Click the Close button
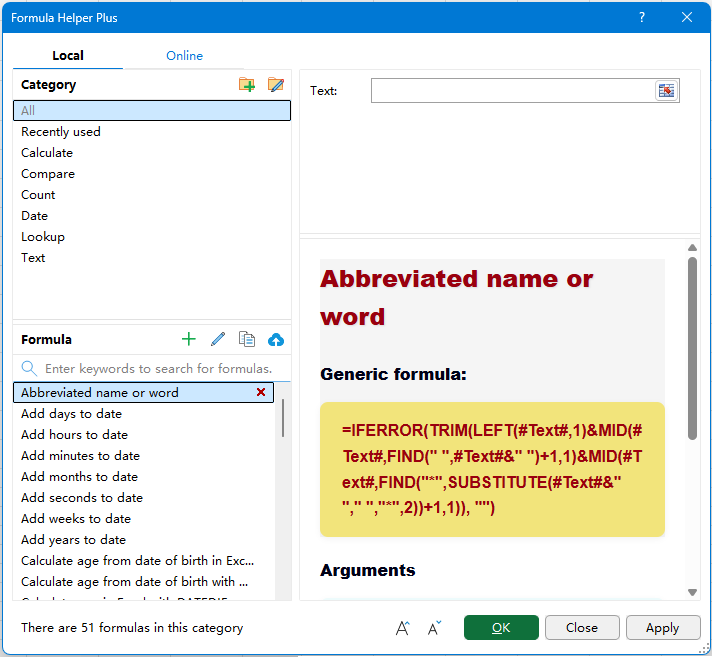The height and width of the screenshot is (657, 720). coord(582,628)
